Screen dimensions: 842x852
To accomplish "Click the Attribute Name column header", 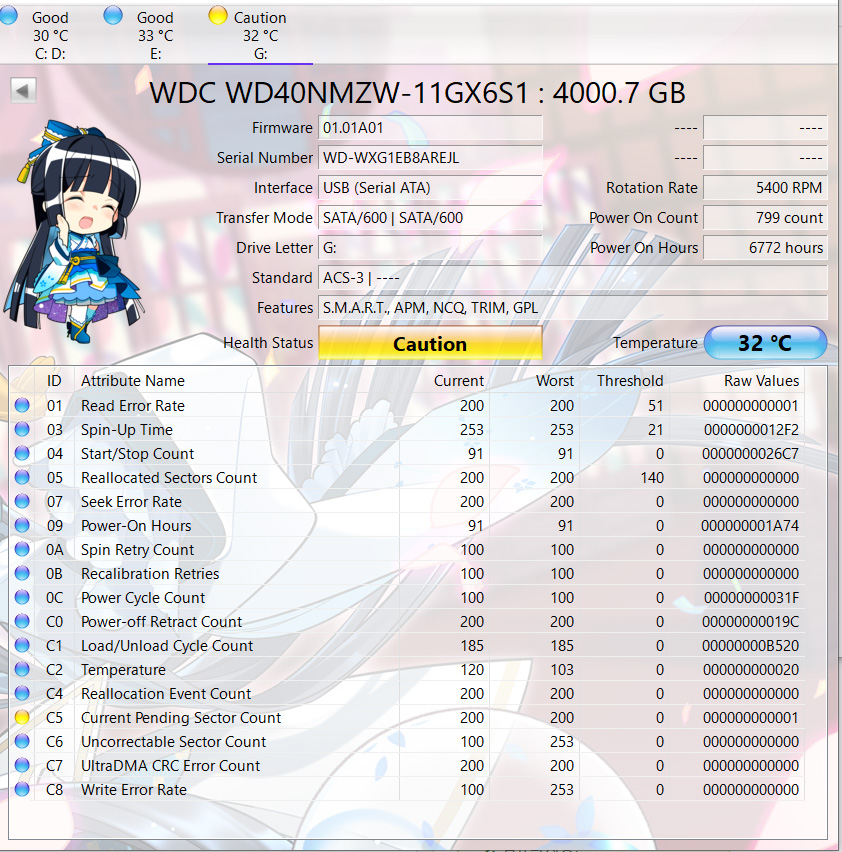I will pyautogui.click(x=237, y=380).
